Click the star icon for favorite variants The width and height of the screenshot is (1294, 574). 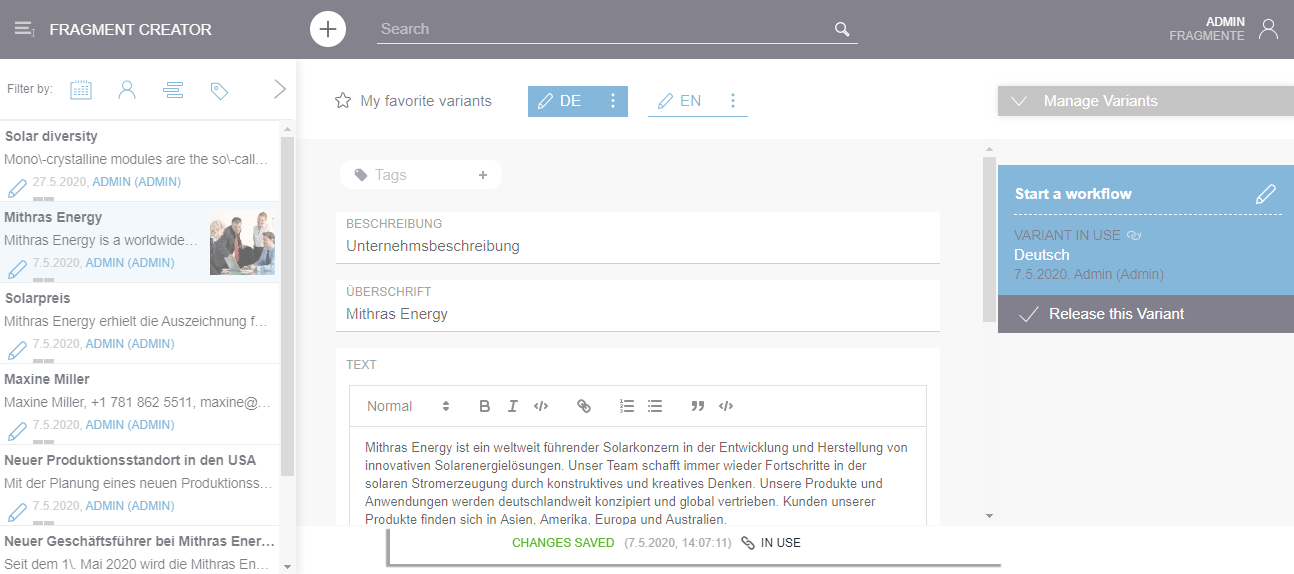[343, 100]
